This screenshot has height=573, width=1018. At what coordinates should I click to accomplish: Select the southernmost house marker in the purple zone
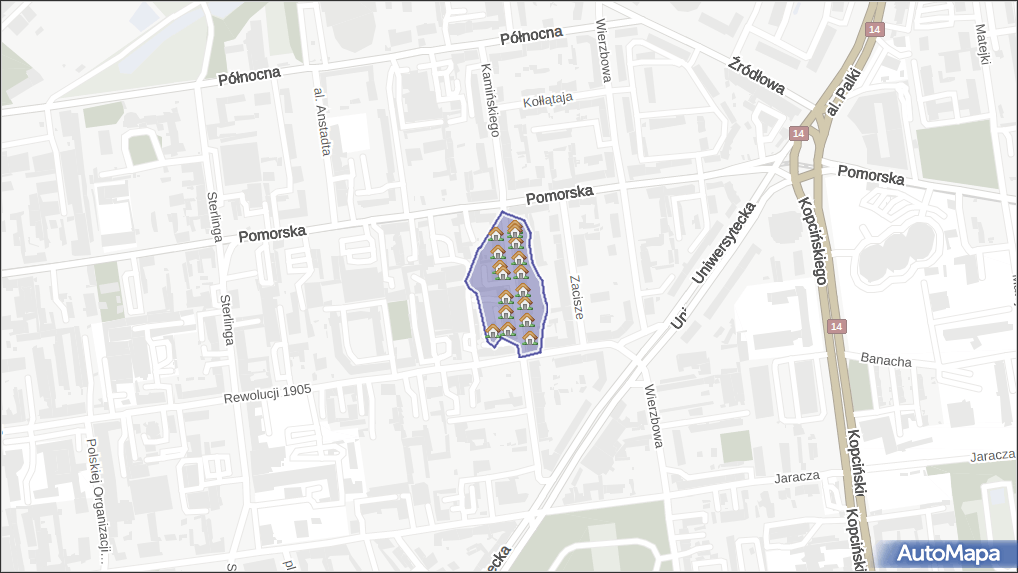point(530,339)
